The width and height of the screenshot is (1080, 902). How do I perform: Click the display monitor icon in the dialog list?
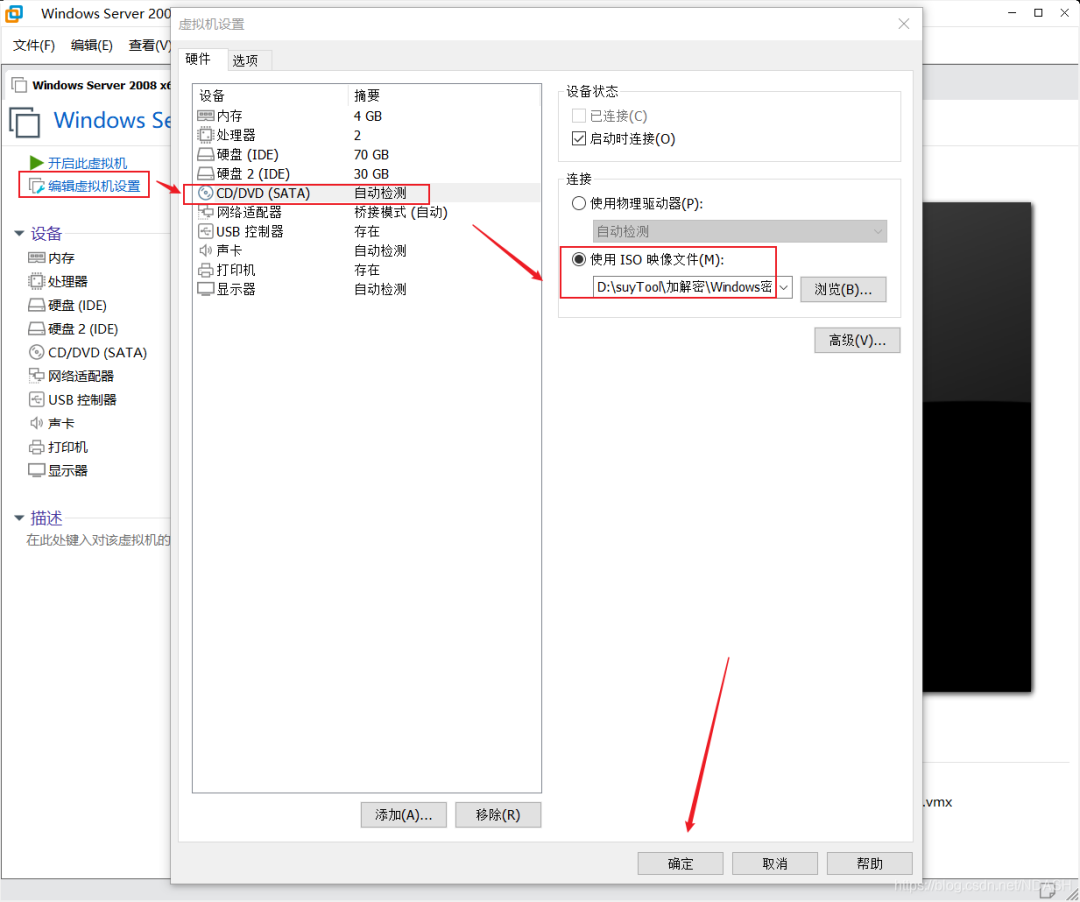[205, 289]
